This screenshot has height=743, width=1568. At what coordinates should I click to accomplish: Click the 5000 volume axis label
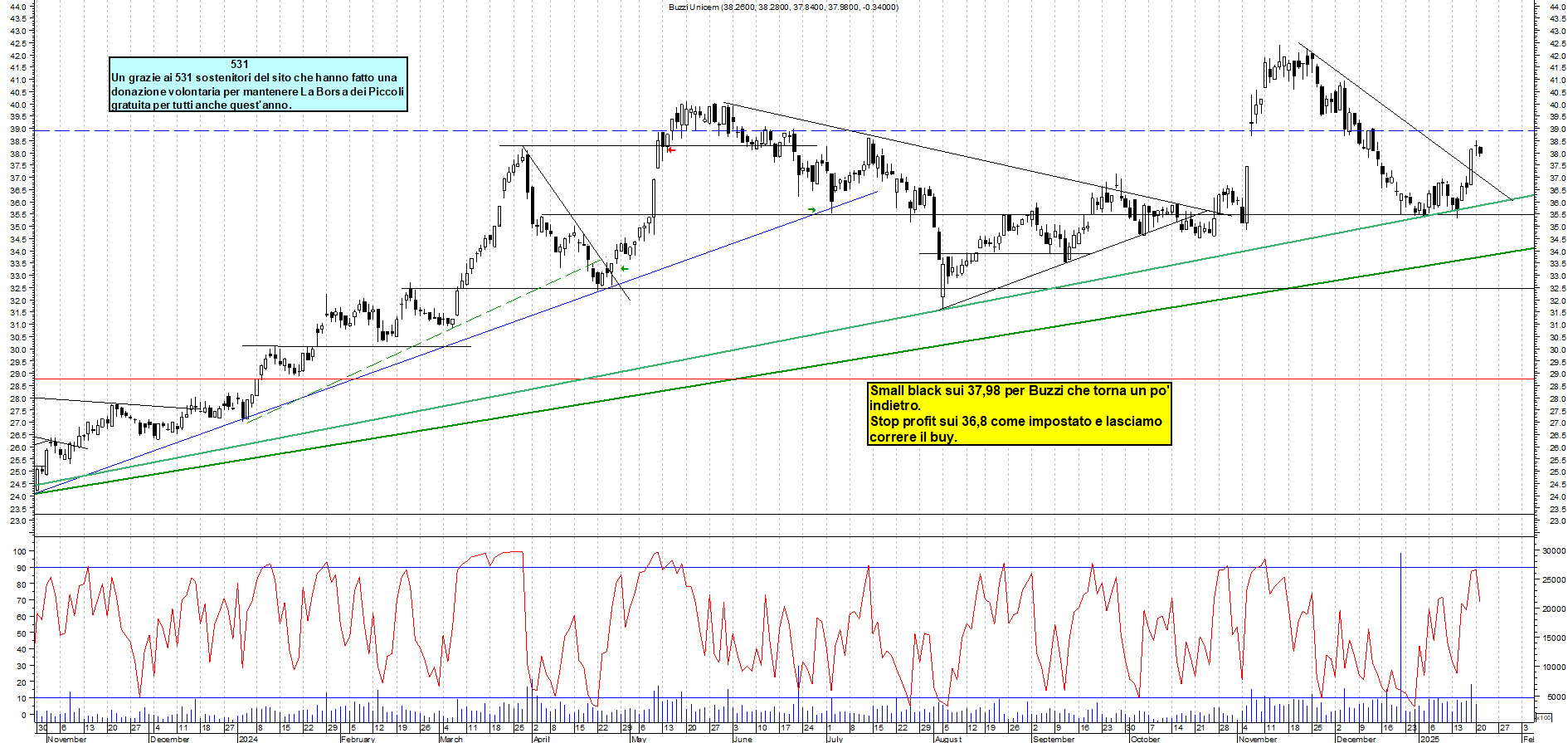[1556, 697]
